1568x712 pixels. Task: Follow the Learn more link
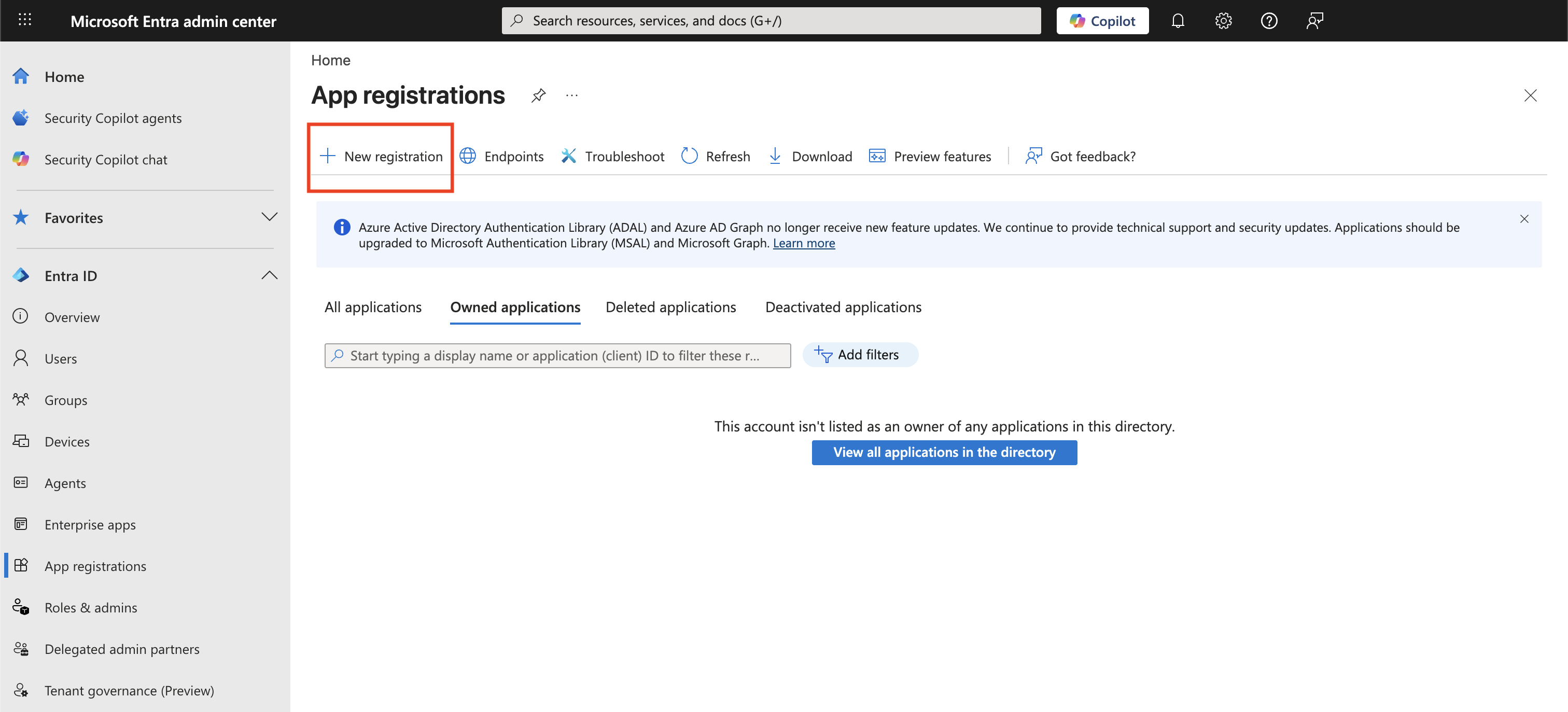tap(804, 243)
